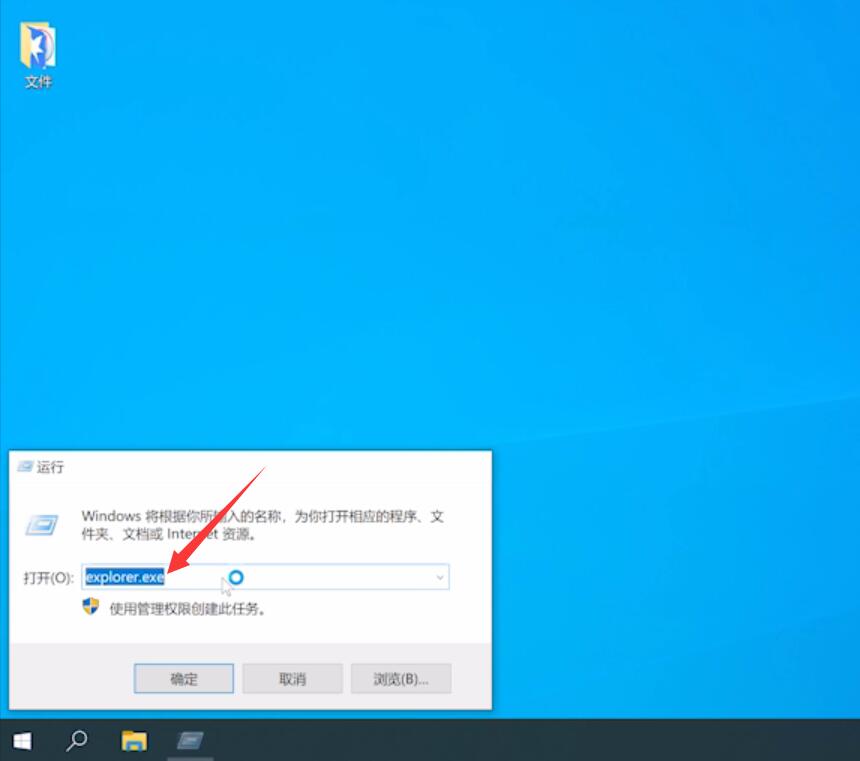860x761 pixels.
Task: Click the 运行 dialog title text
Action: 50,467
